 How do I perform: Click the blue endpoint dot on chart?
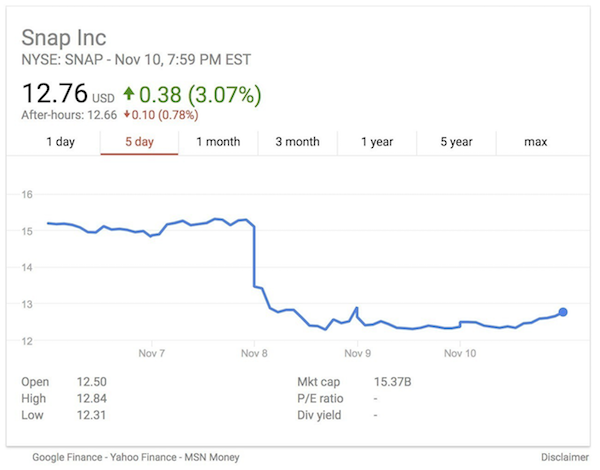(563, 312)
